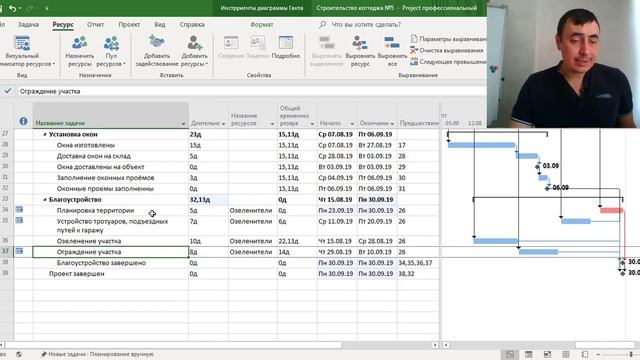Click the Tell me search field
This screenshot has height=360, width=640.
[x=366, y=24]
